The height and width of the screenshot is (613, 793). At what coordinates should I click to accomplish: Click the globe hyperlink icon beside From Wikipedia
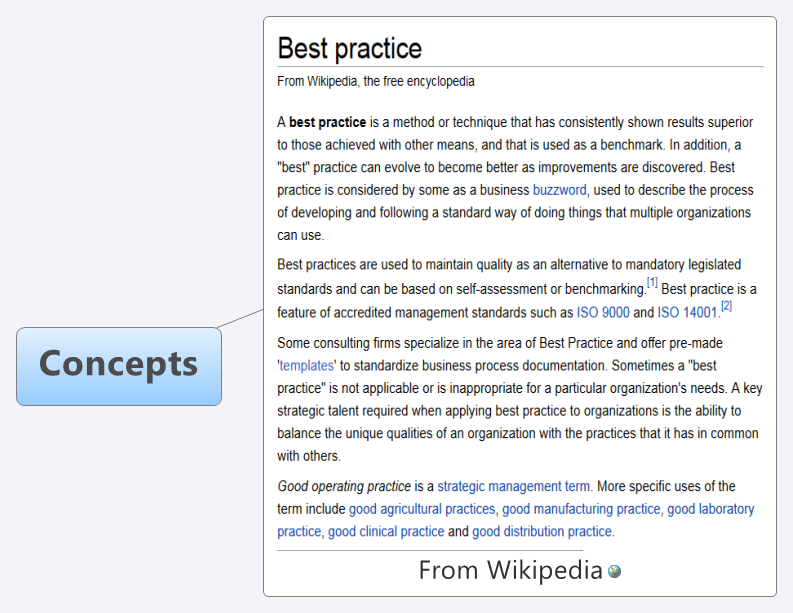click(614, 572)
